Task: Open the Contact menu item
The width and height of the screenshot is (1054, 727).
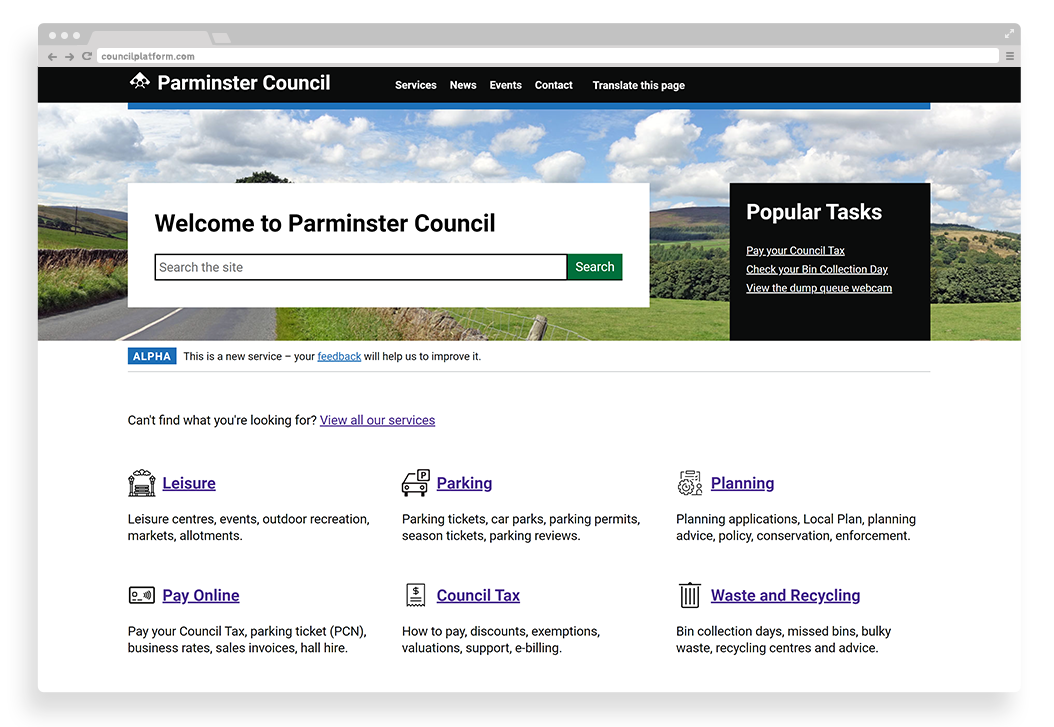Action: pos(553,85)
